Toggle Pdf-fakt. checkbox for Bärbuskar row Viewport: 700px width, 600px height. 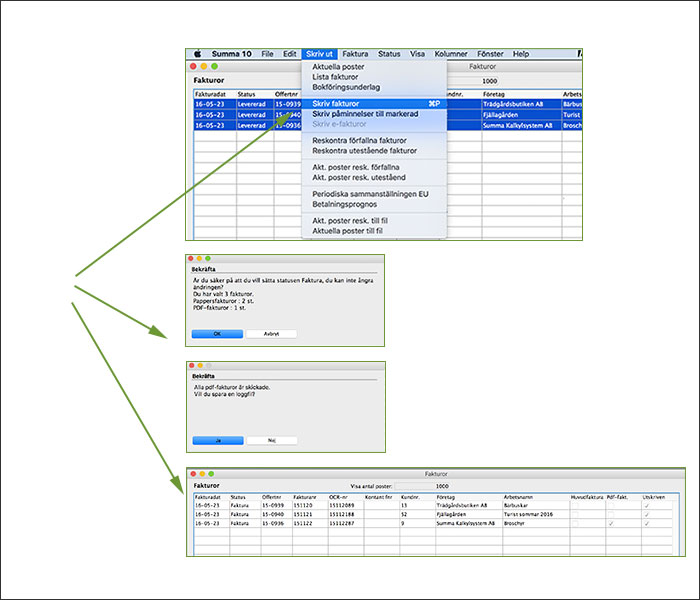pos(611,506)
